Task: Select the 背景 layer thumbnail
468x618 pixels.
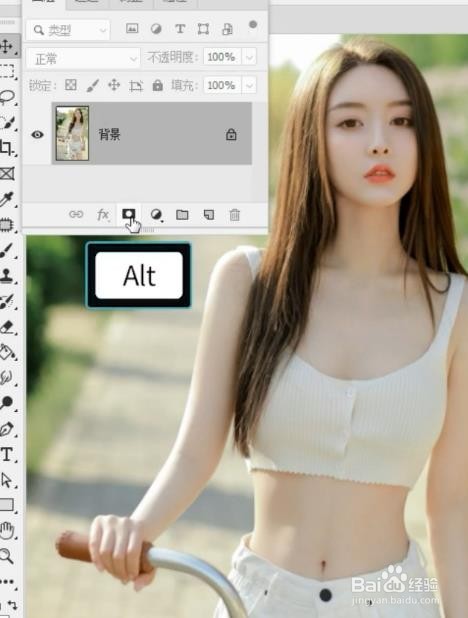Action: point(72,133)
